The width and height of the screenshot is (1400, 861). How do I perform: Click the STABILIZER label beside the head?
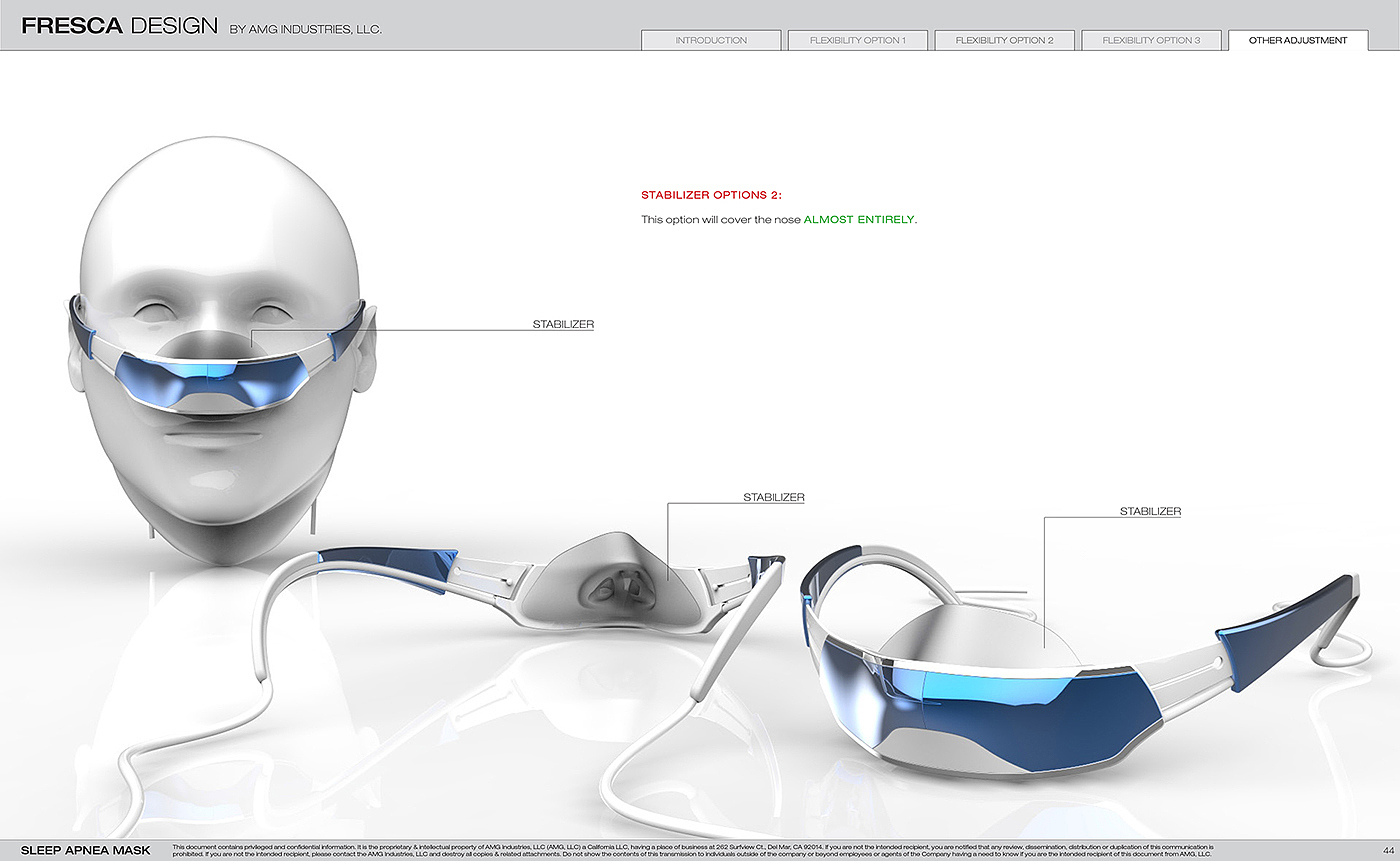pyautogui.click(x=563, y=324)
